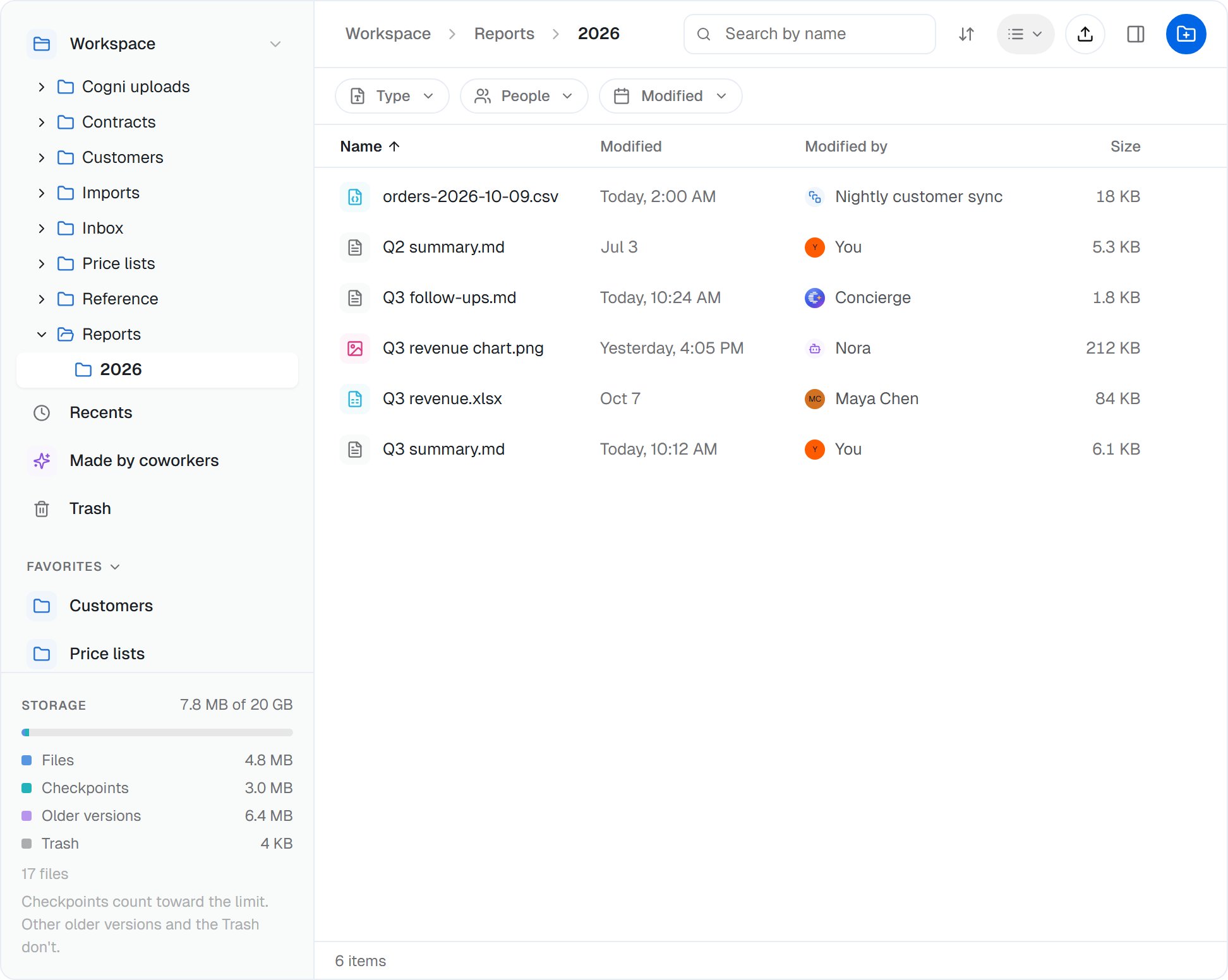Click the search magnifier icon
Screen dimensions: 1228x980
click(x=704, y=34)
